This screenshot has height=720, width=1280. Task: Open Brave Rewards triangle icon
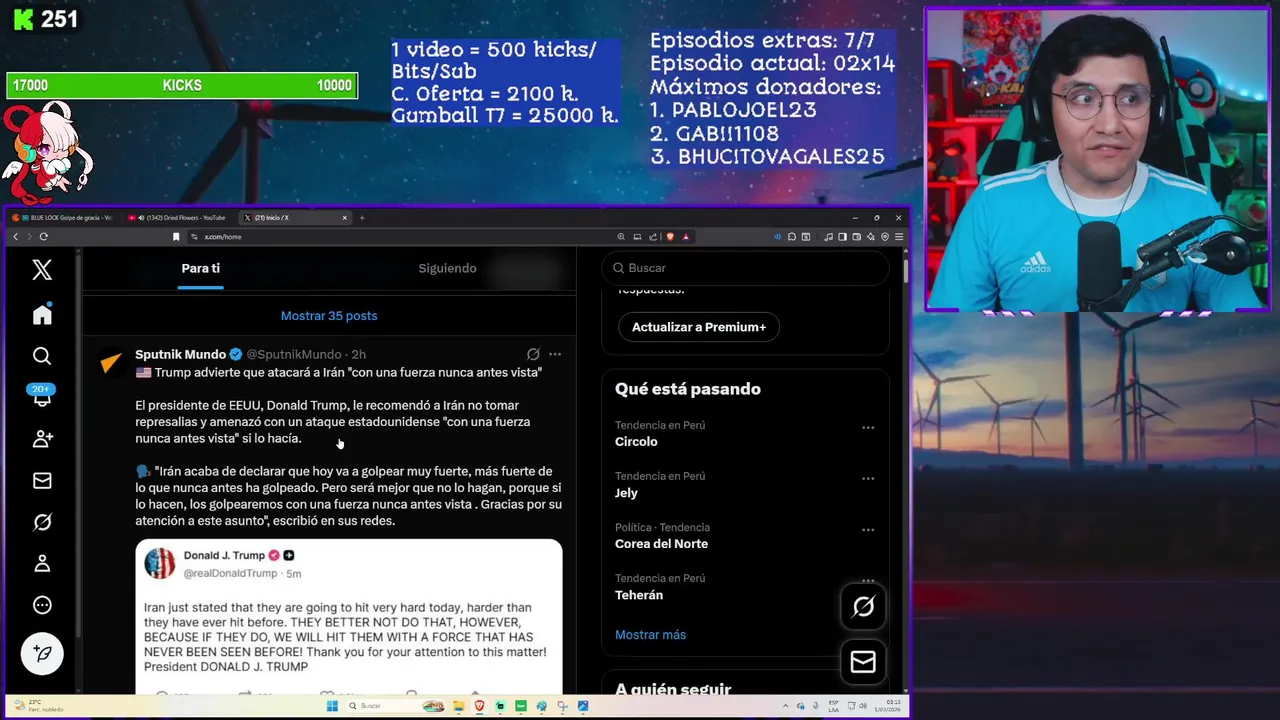686,237
